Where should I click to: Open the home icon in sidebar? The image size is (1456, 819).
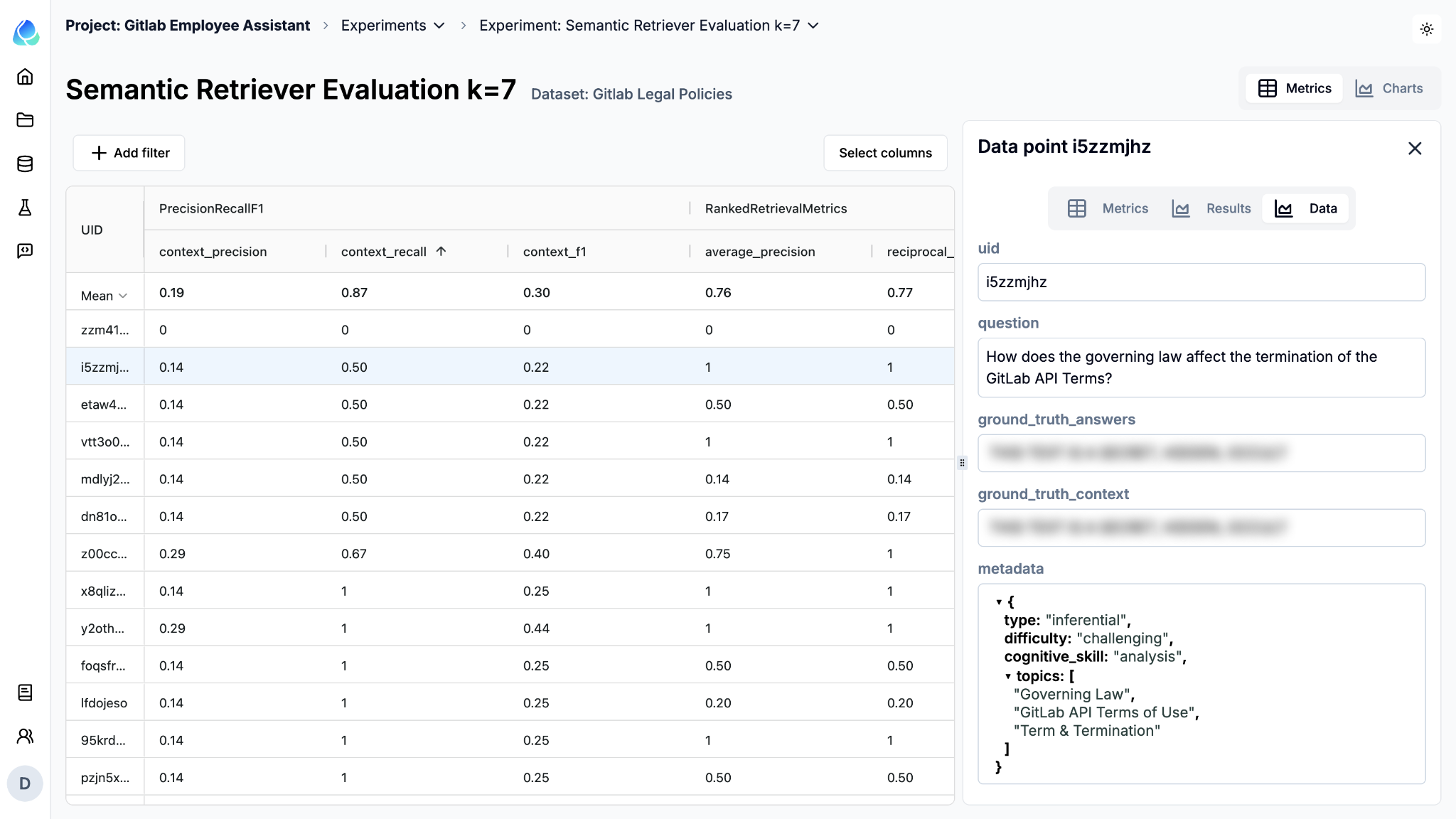coord(25,77)
